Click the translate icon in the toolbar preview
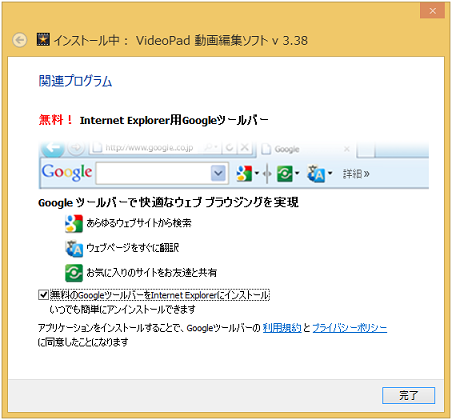Viewport: 452px width, 420px height. click(316, 173)
